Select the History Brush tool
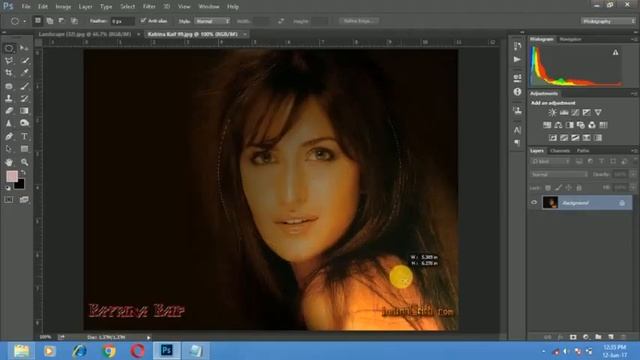 point(24,98)
